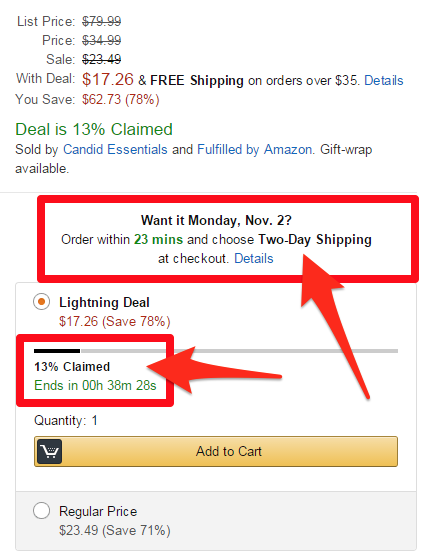Click the Want it Monday, Nov. 2 heading
The width and height of the screenshot is (422, 557).
tap(216, 221)
